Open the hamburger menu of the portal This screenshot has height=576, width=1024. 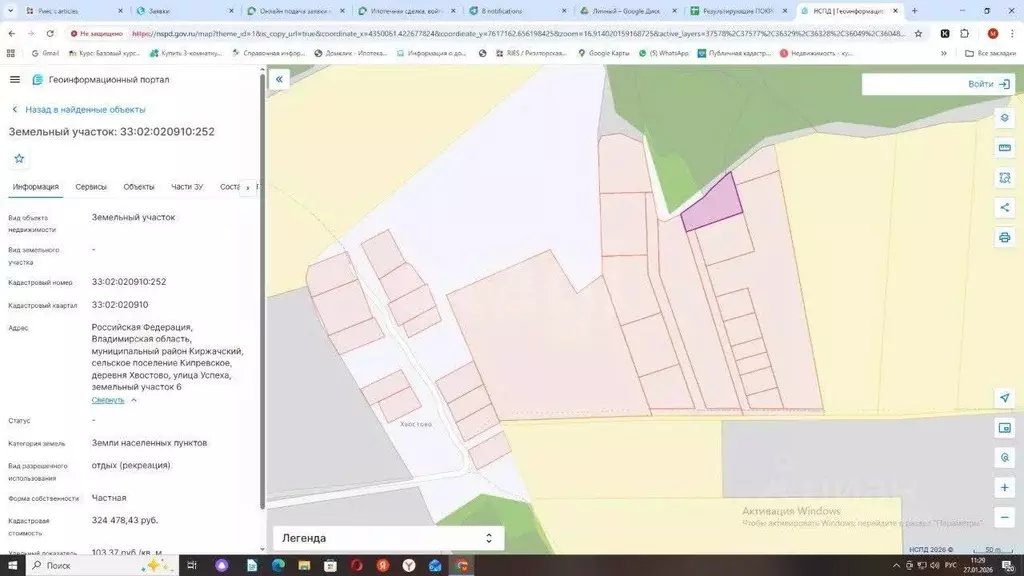(x=14, y=79)
